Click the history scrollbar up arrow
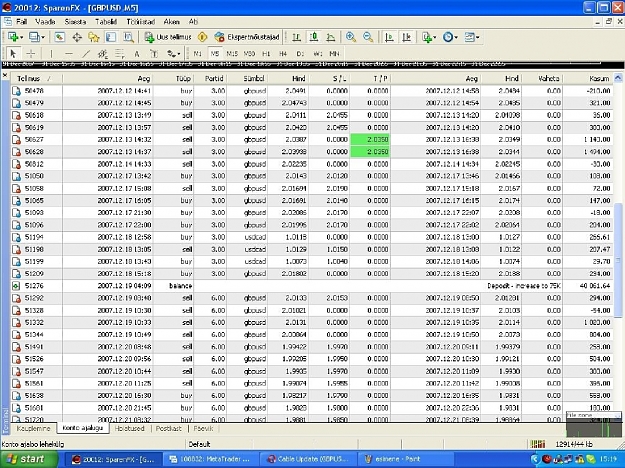Image resolution: width=625 pixels, height=468 pixels. (618, 78)
